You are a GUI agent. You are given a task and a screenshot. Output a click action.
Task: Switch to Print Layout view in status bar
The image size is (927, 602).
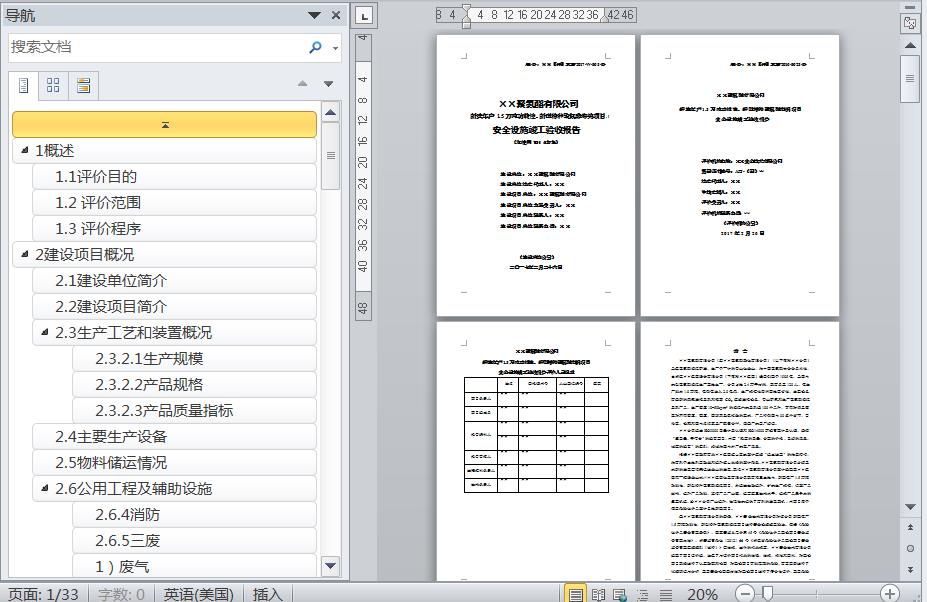pyautogui.click(x=576, y=594)
